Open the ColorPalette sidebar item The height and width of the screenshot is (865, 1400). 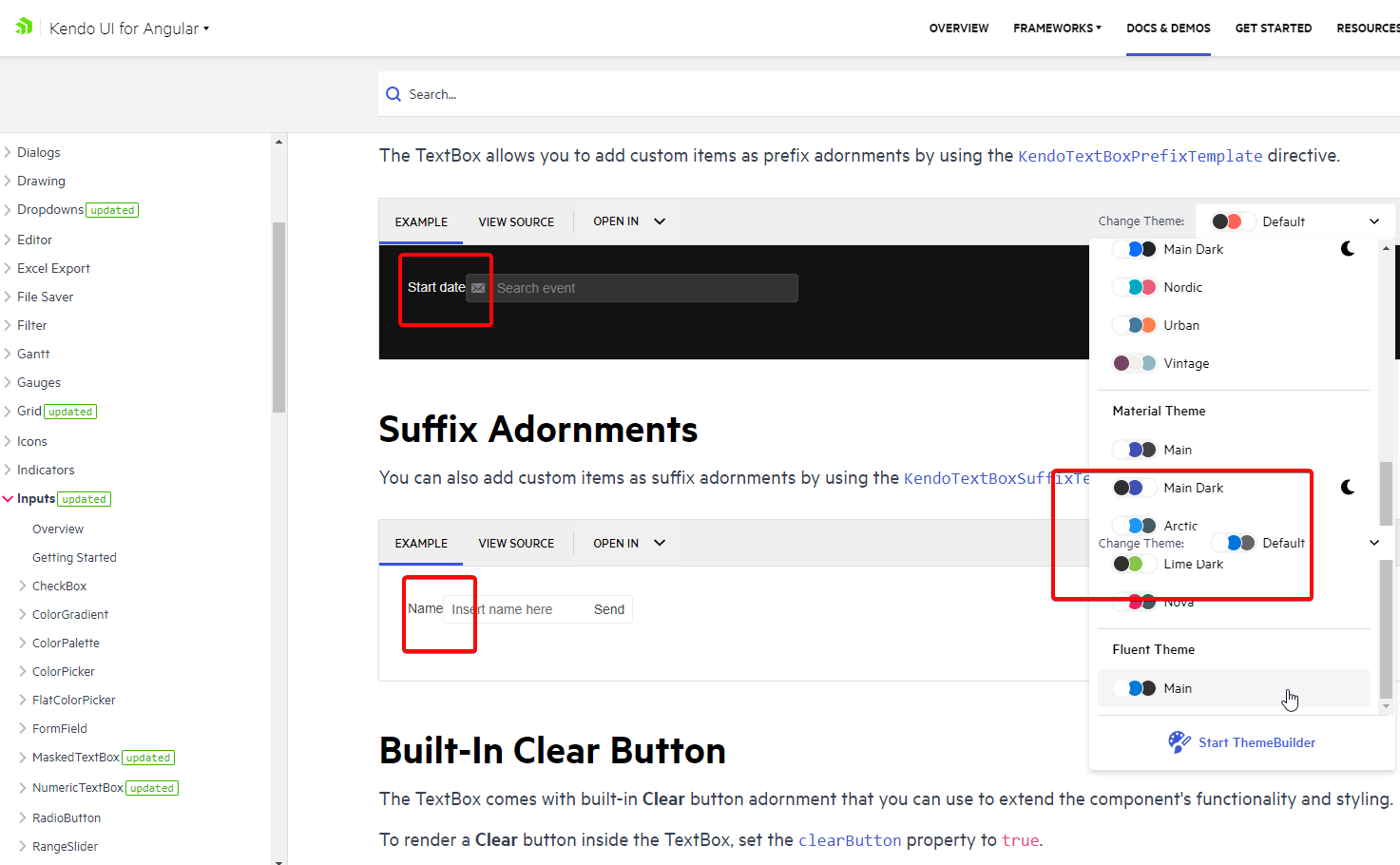click(x=66, y=644)
